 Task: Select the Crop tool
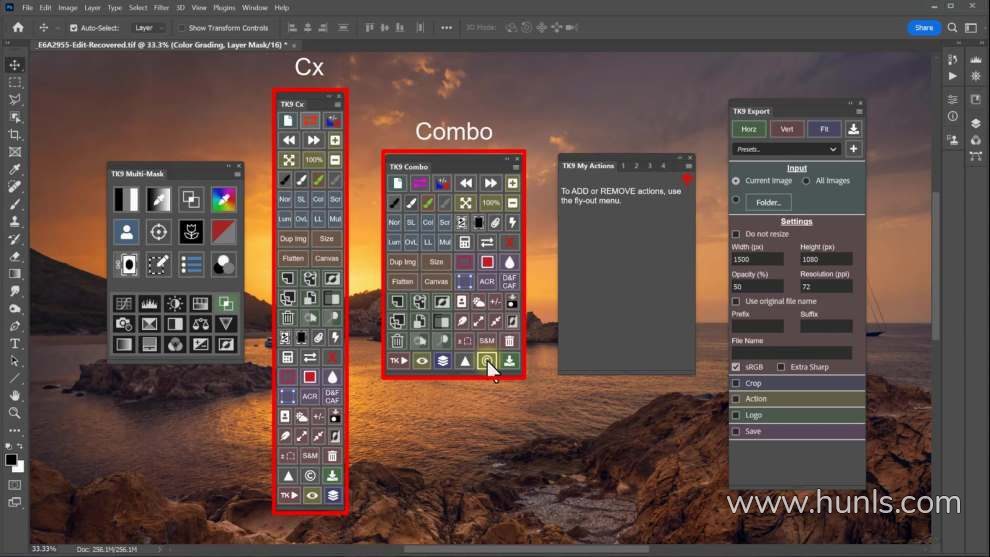tap(15, 135)
